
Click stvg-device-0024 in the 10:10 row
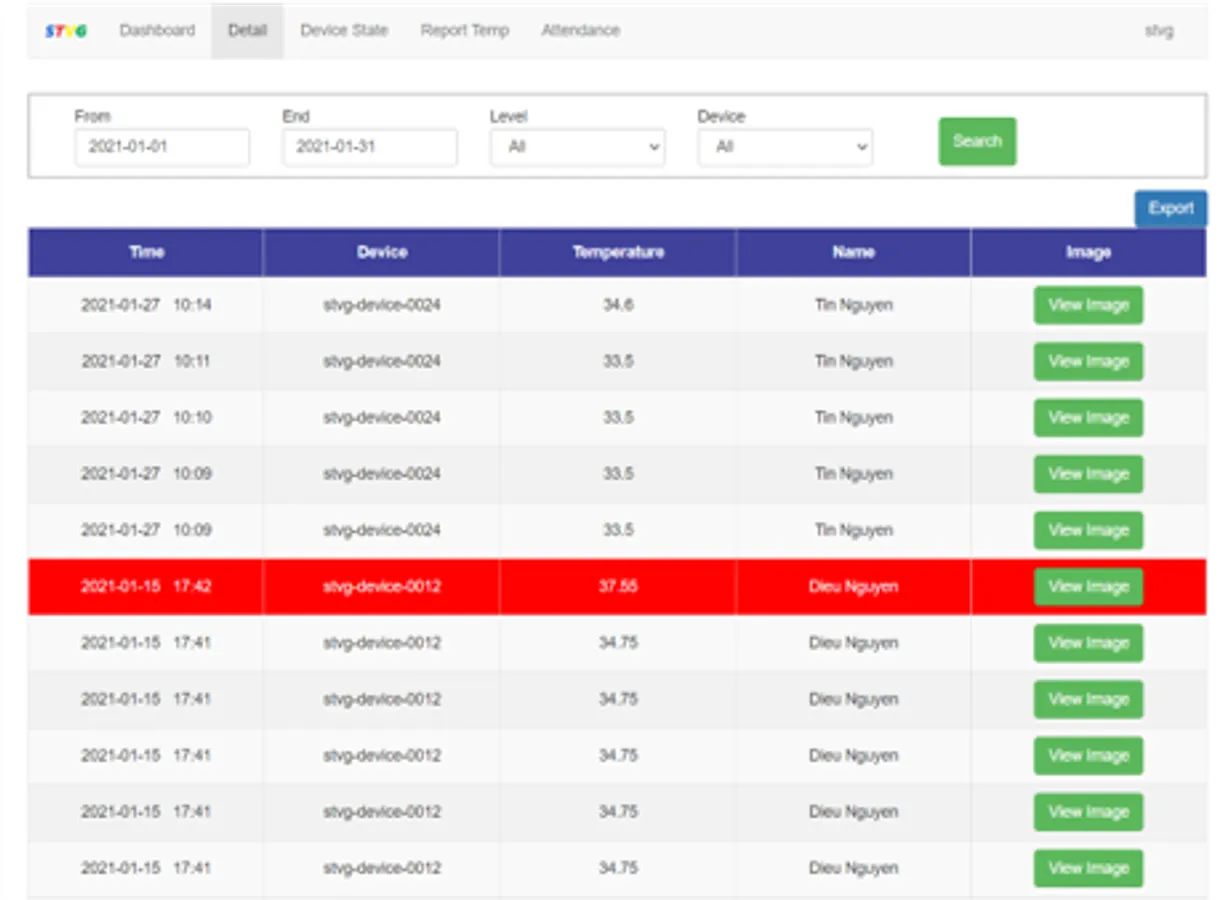coord(382,418)
